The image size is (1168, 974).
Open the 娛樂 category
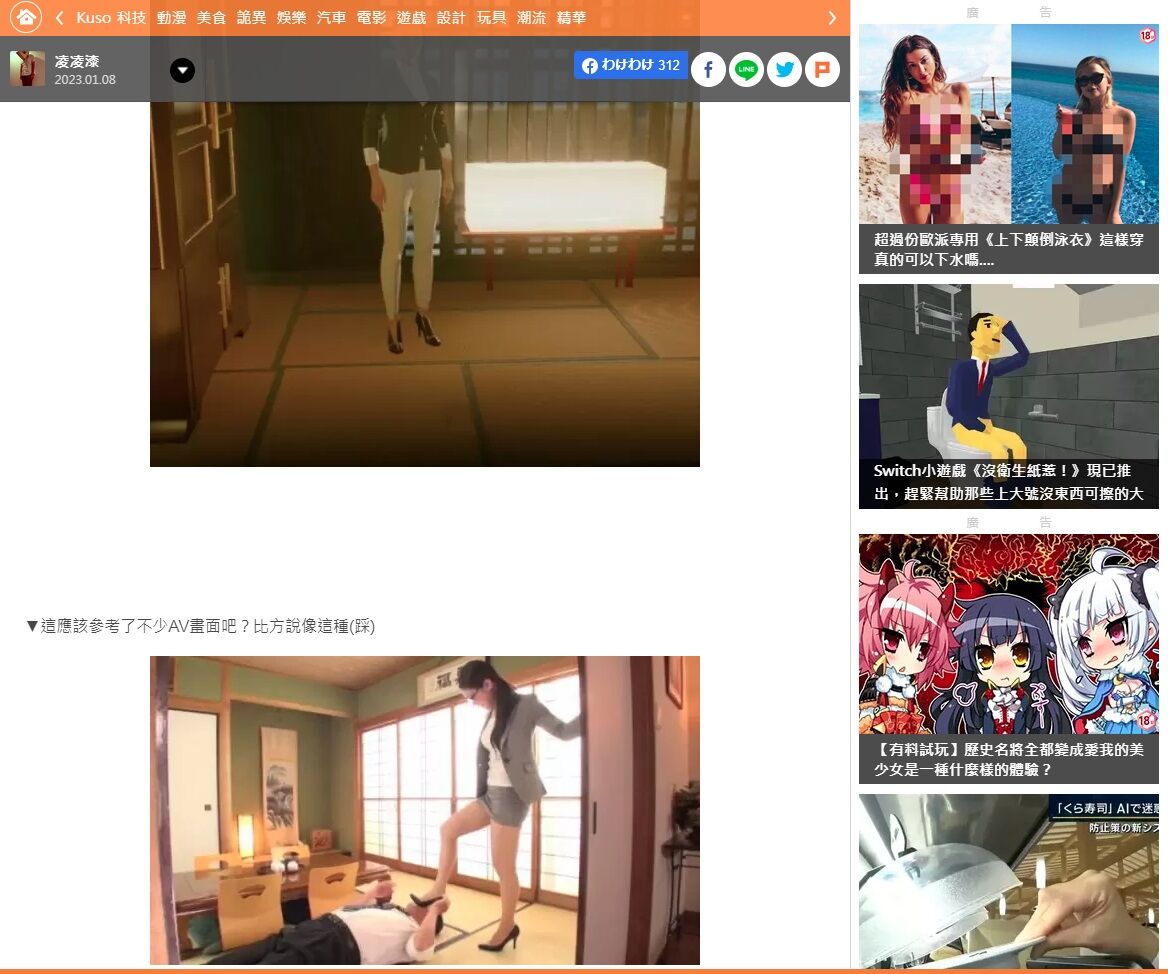pyautogui.click(x=291, y=17)
